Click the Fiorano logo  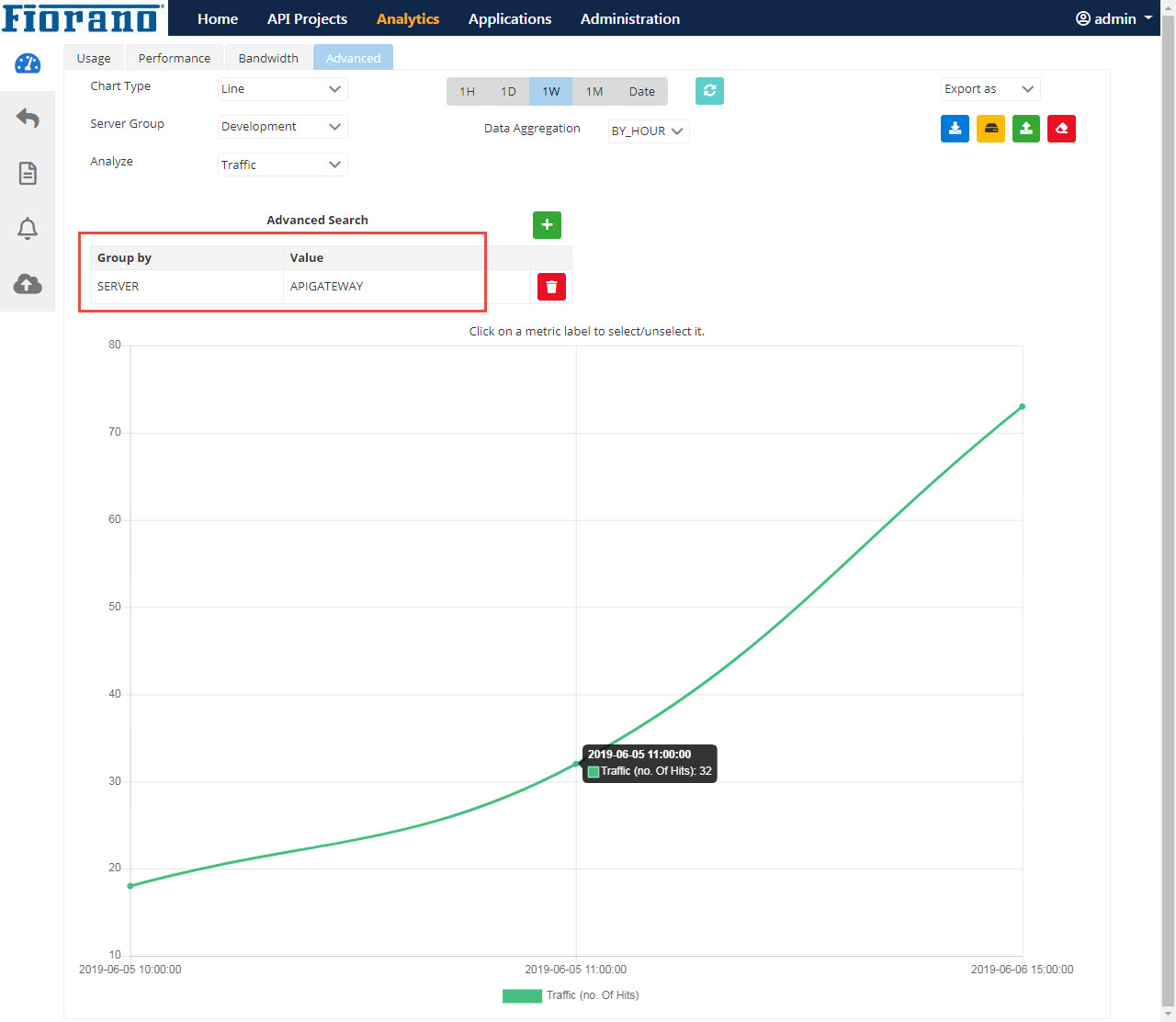[x=84, y=17]
